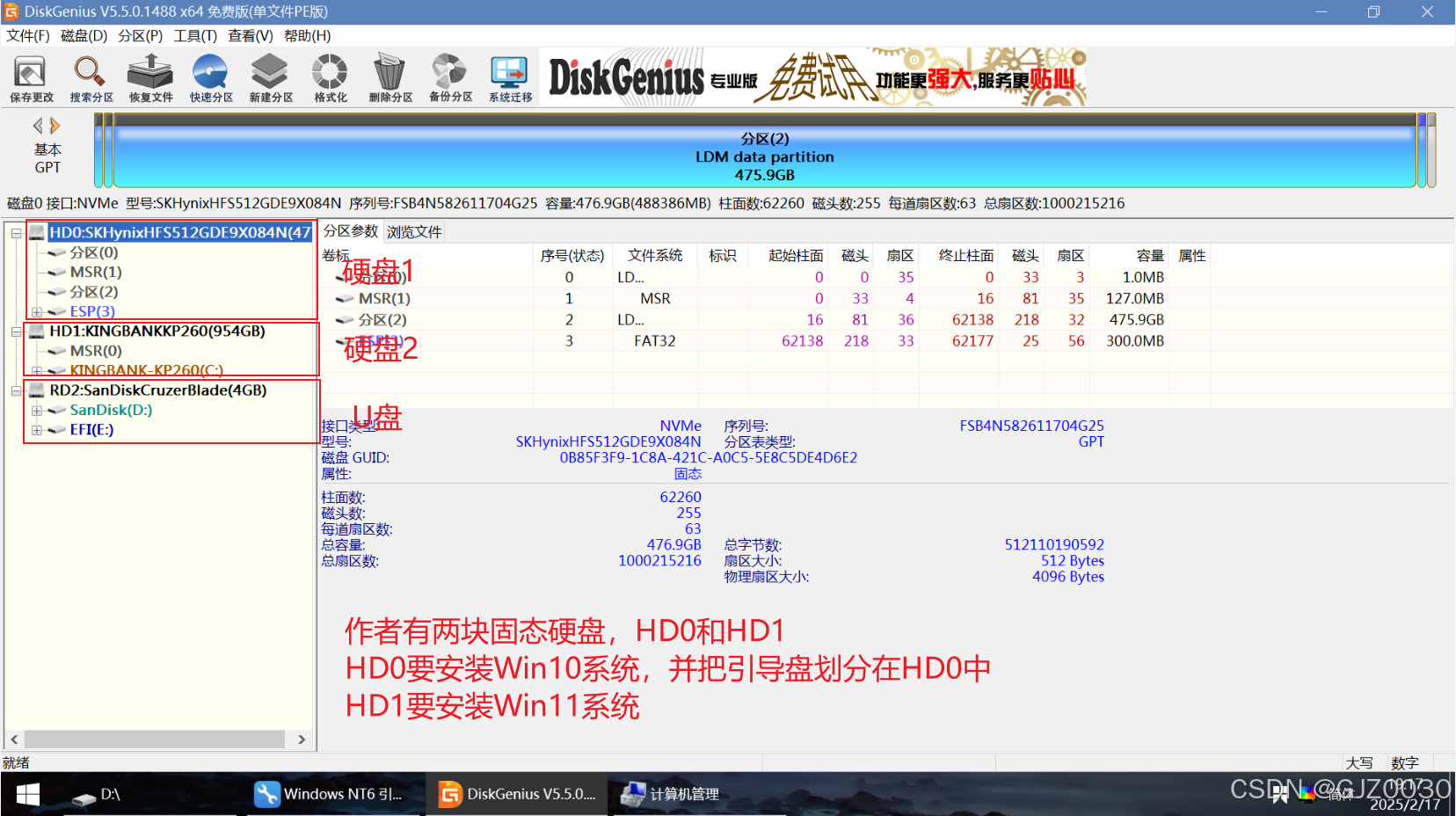This screenshot has height=816, width=1456.
Task: Select MSR(1) under HD0 in tree
Action: coord(96,272)
